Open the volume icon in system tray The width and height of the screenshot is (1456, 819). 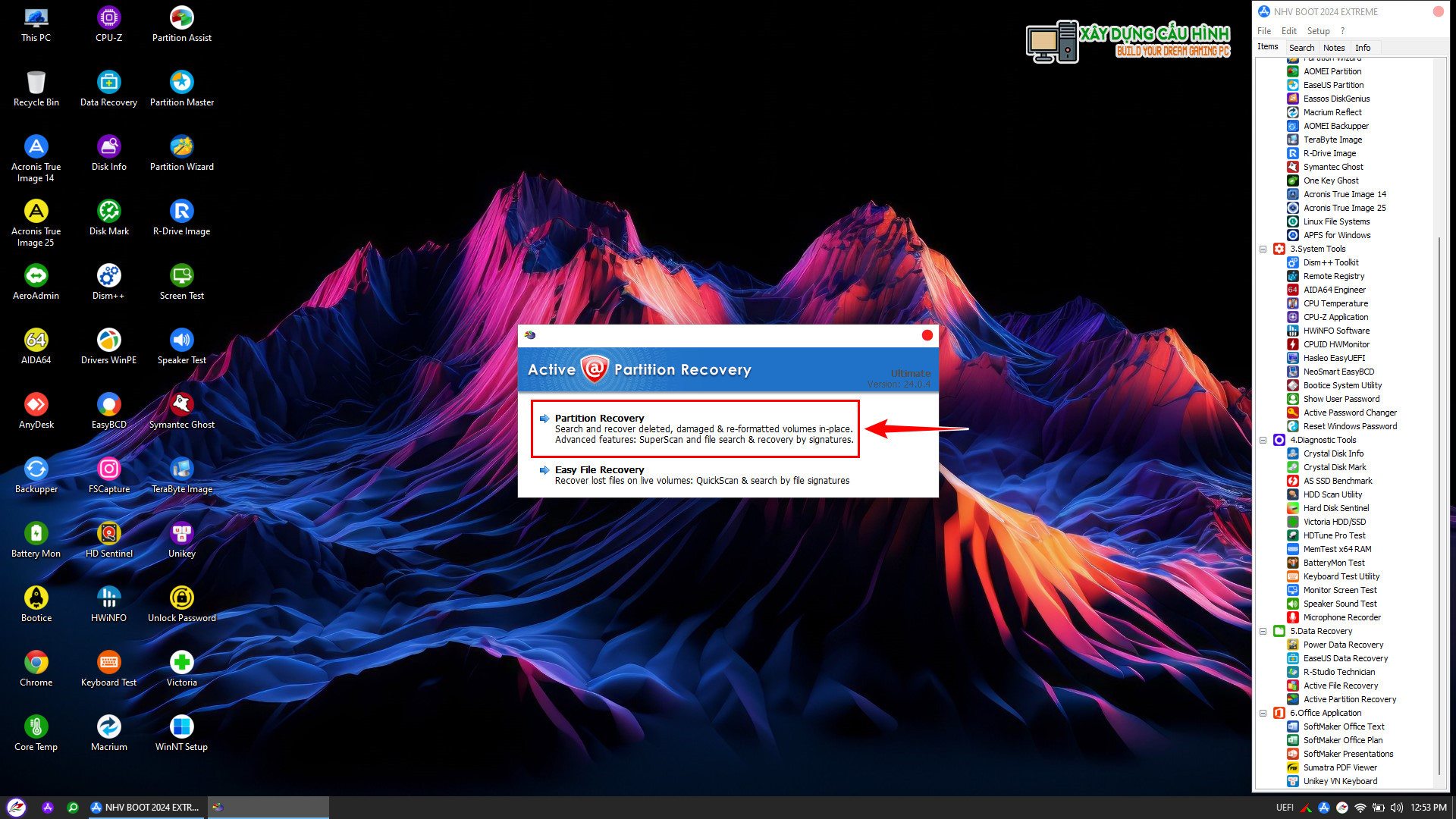1397,808
